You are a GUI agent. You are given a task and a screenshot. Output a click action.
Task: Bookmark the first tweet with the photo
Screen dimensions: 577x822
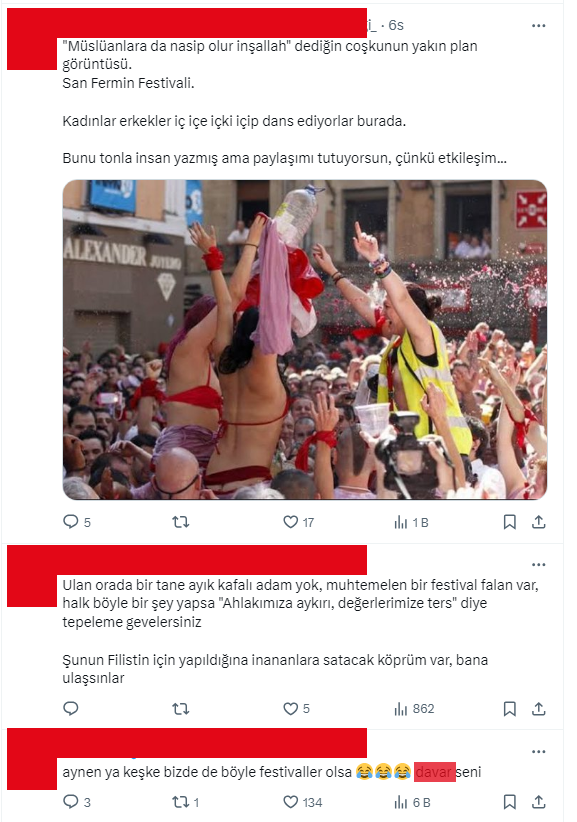pyautogui.click(x=509, y=522)
